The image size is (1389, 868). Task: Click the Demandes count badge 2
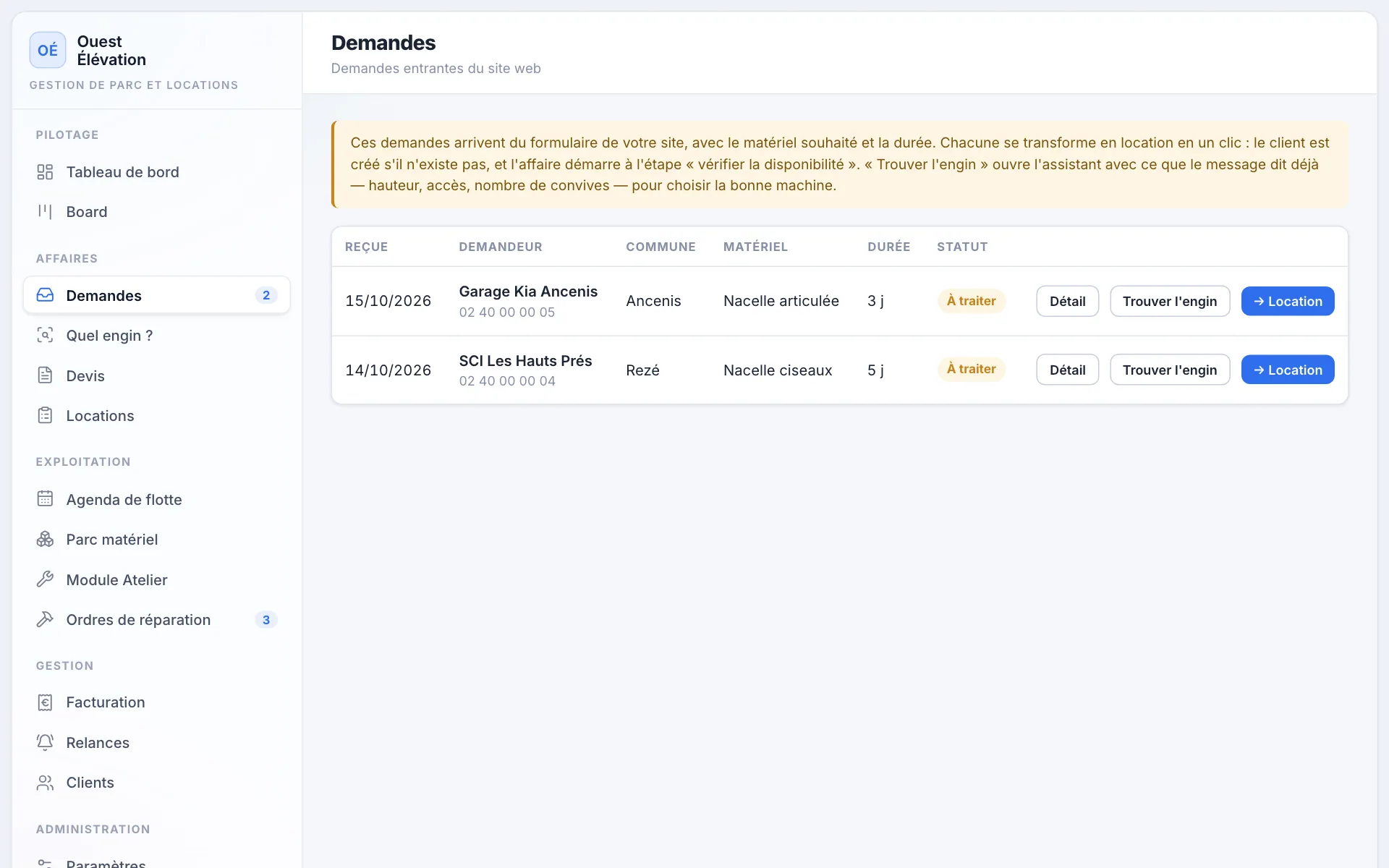266,295
